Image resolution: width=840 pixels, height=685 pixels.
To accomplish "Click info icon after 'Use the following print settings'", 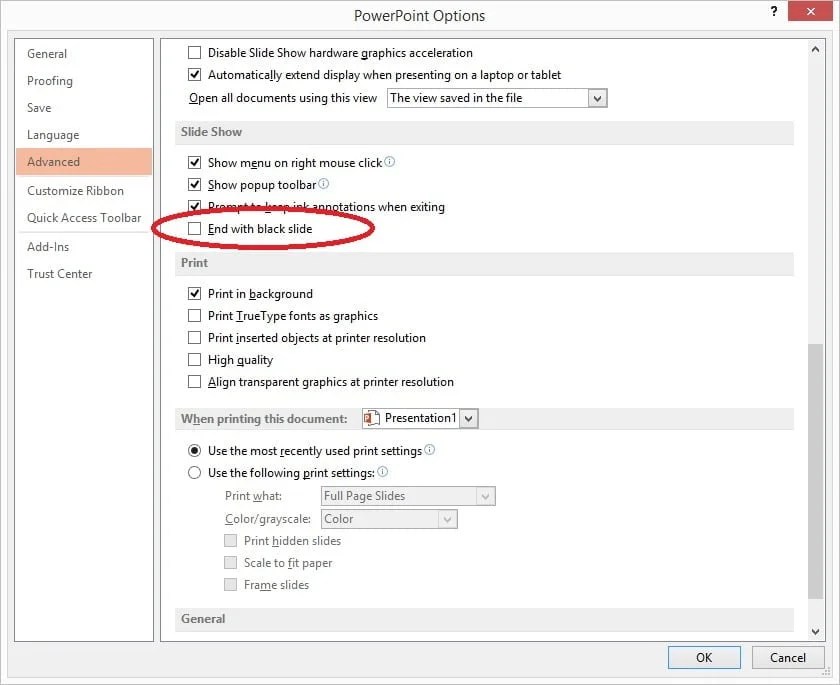I will coord(382,472).
